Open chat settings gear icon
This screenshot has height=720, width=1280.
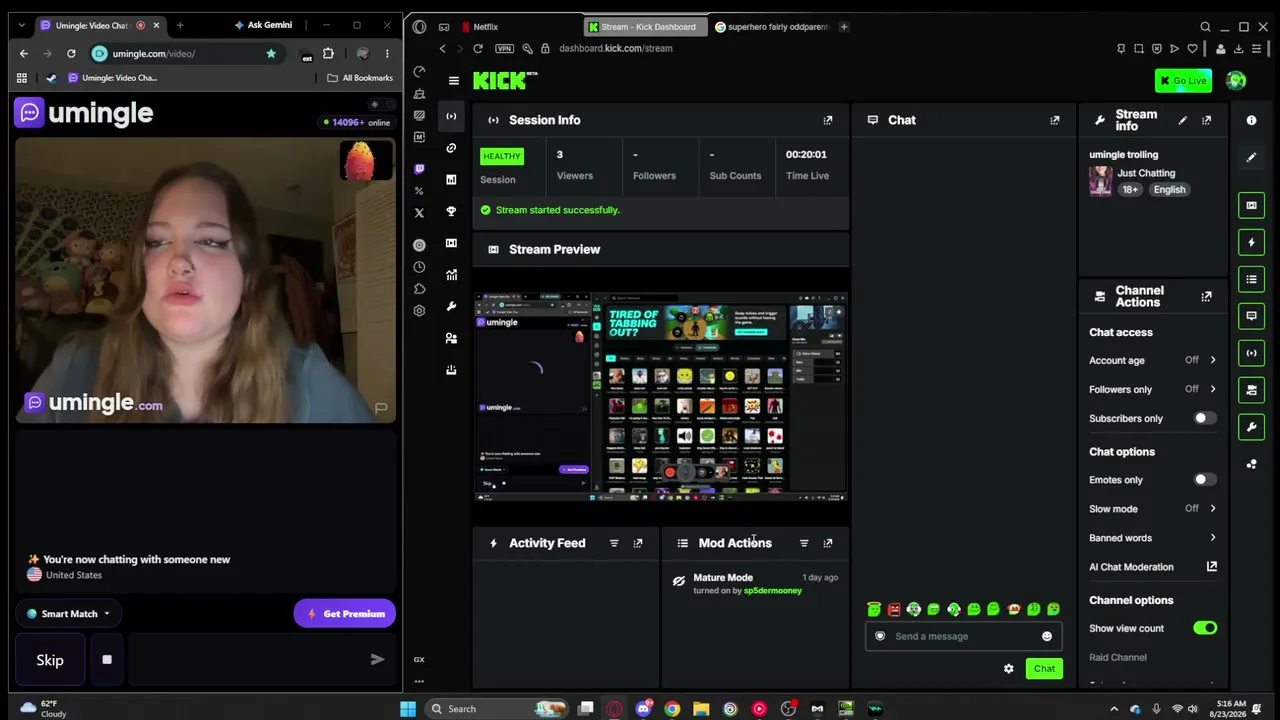(x=1009, y=669)
